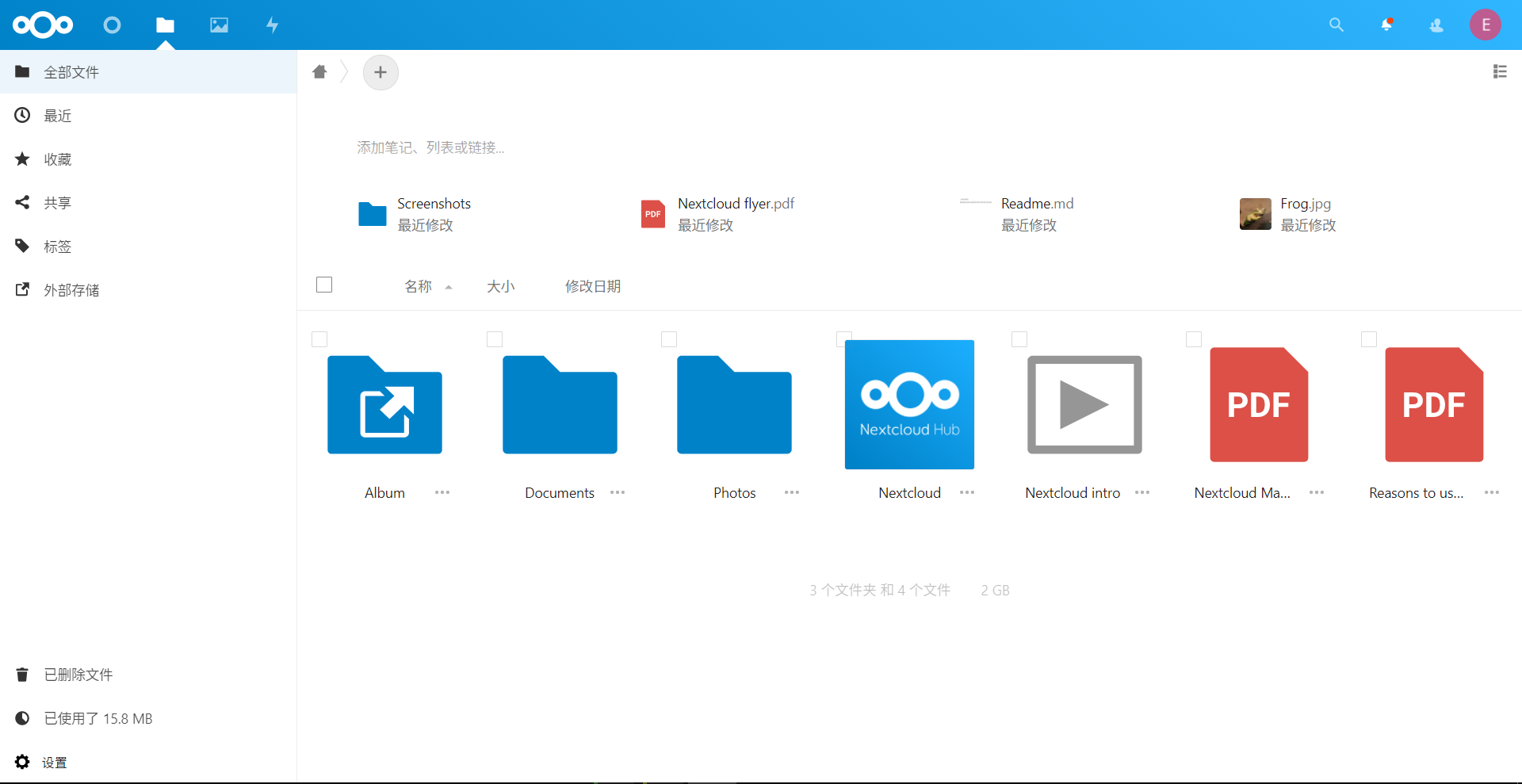
Task: Open the Photos folder icon
Action: 734,405
